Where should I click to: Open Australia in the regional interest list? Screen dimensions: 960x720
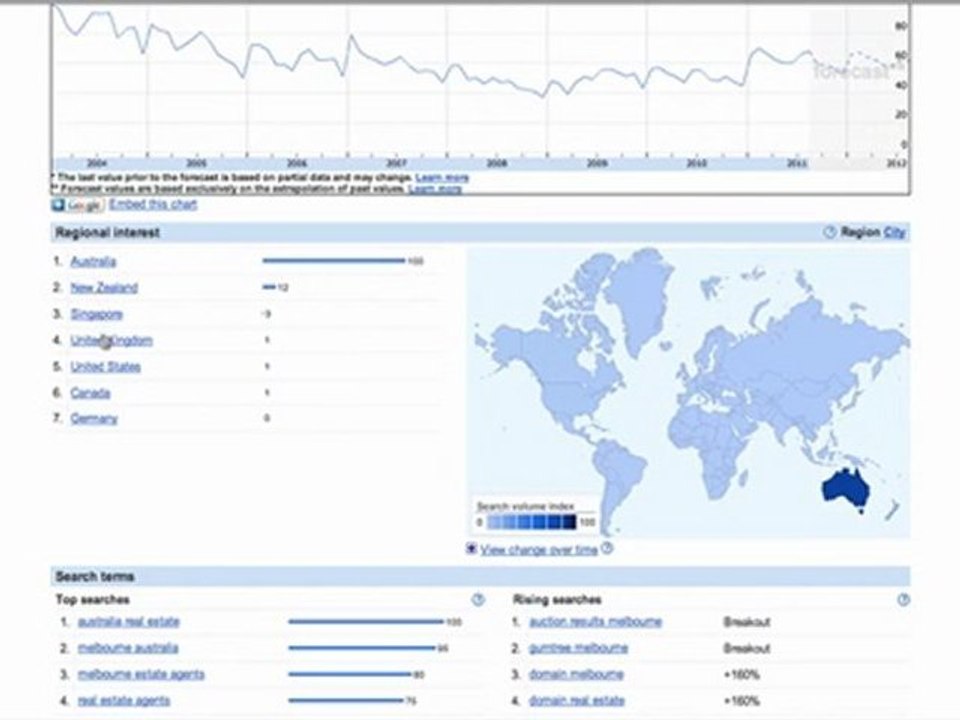coord(93,261)
